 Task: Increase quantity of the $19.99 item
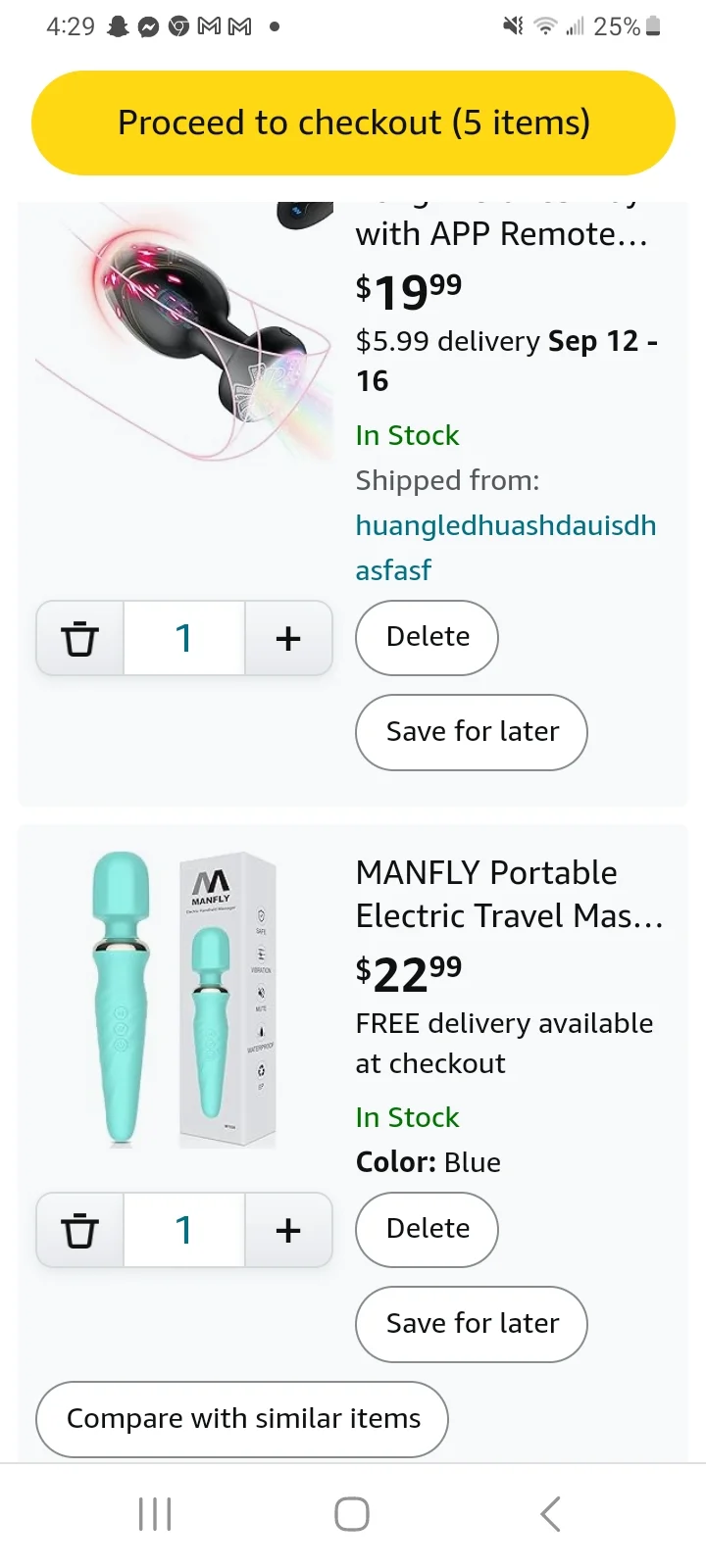288,639
